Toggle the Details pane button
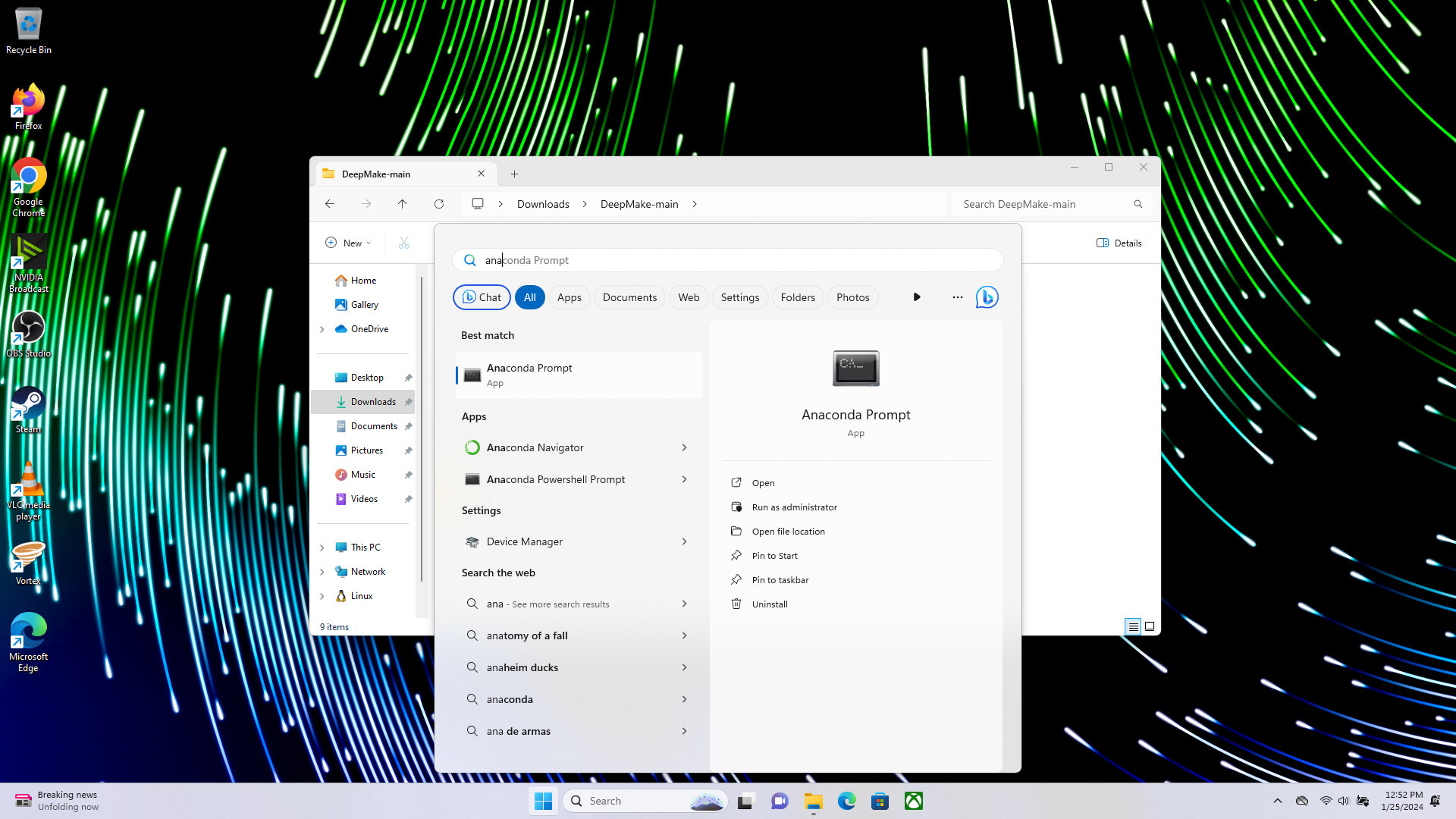The image size is (1456, 819). tap(1119, 243)
